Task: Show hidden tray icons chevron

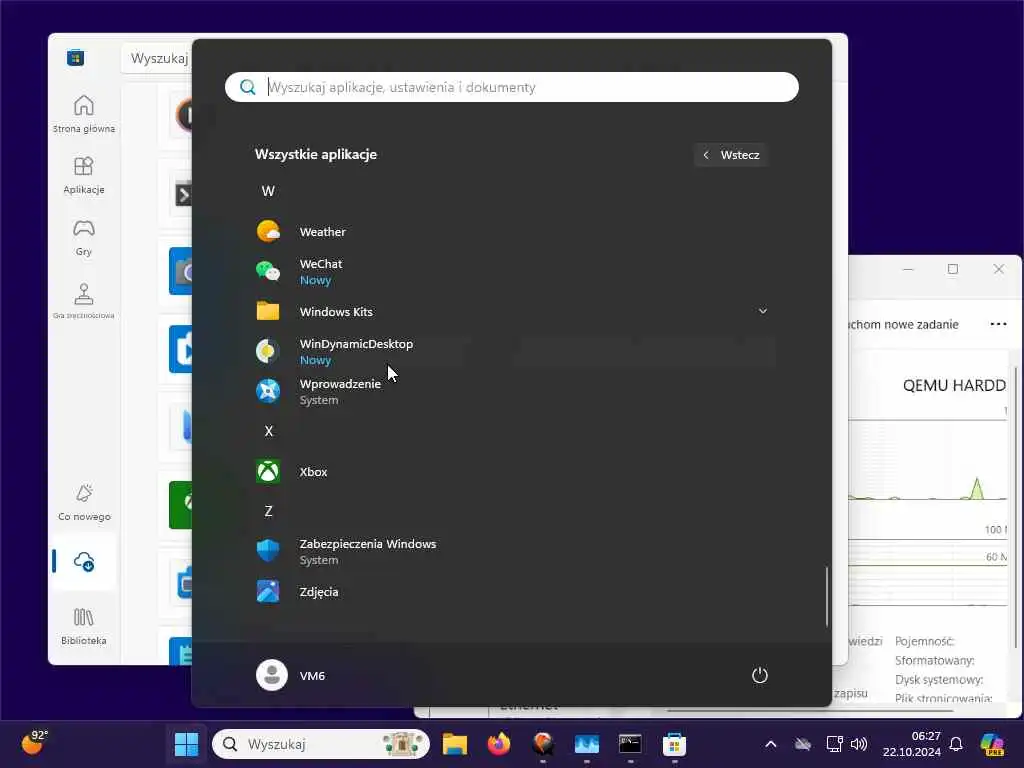Action: [x=771, y=744]
